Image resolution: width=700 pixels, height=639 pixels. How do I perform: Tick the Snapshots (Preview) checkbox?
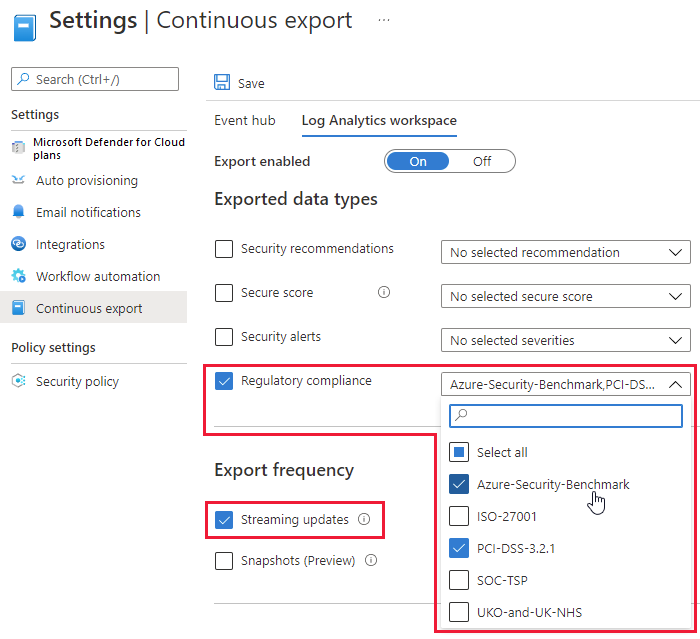(224, 561)
